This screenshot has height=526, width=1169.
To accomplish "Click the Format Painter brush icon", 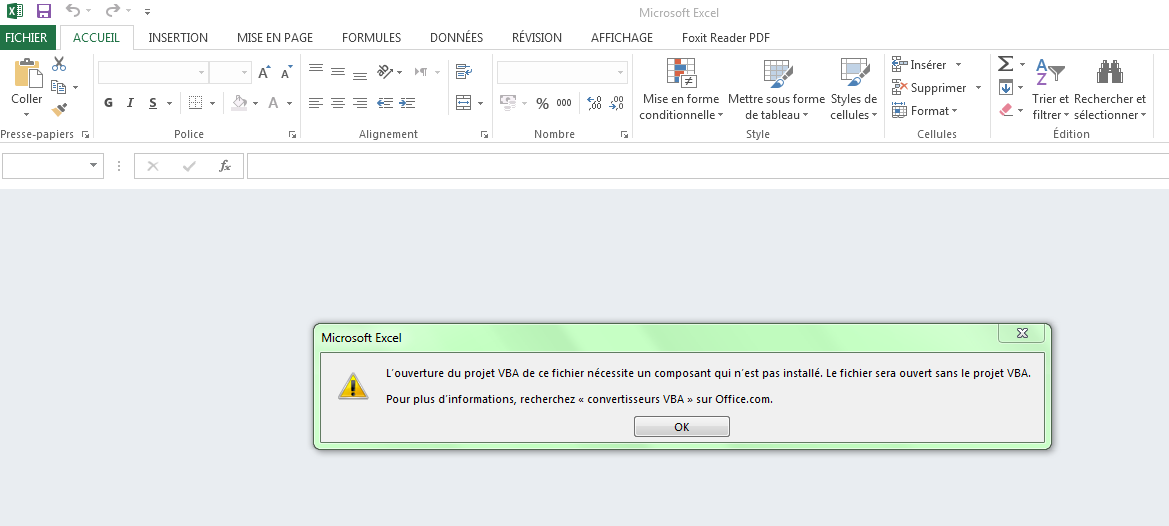I will pos(59,110).
